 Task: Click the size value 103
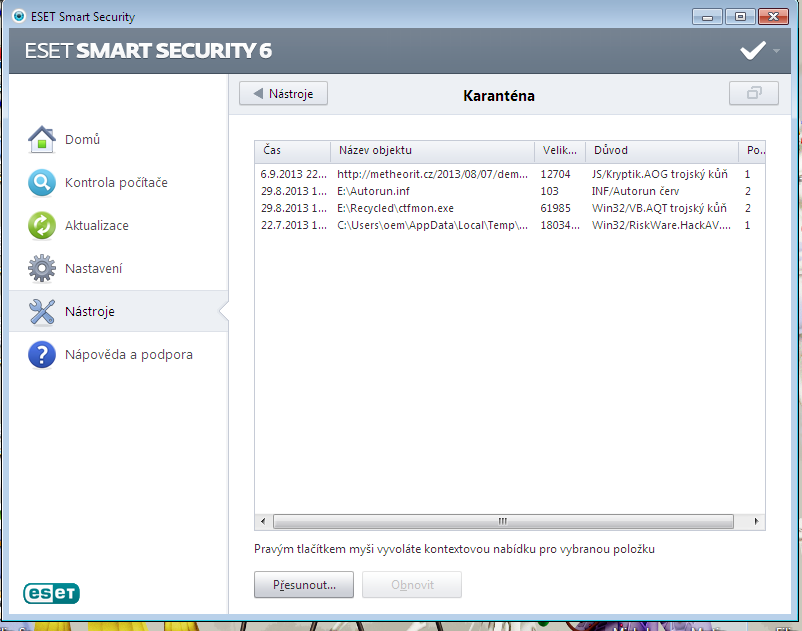pos(549,191)
